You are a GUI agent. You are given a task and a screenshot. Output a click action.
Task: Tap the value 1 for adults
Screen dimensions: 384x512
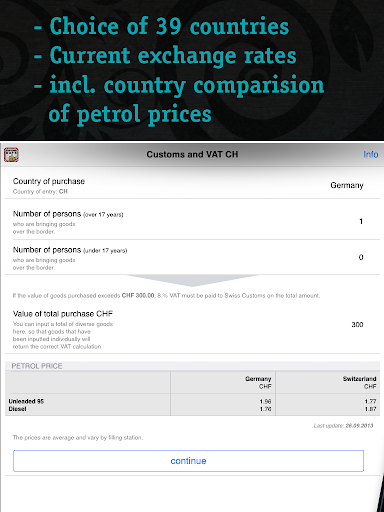click(361, 221)
